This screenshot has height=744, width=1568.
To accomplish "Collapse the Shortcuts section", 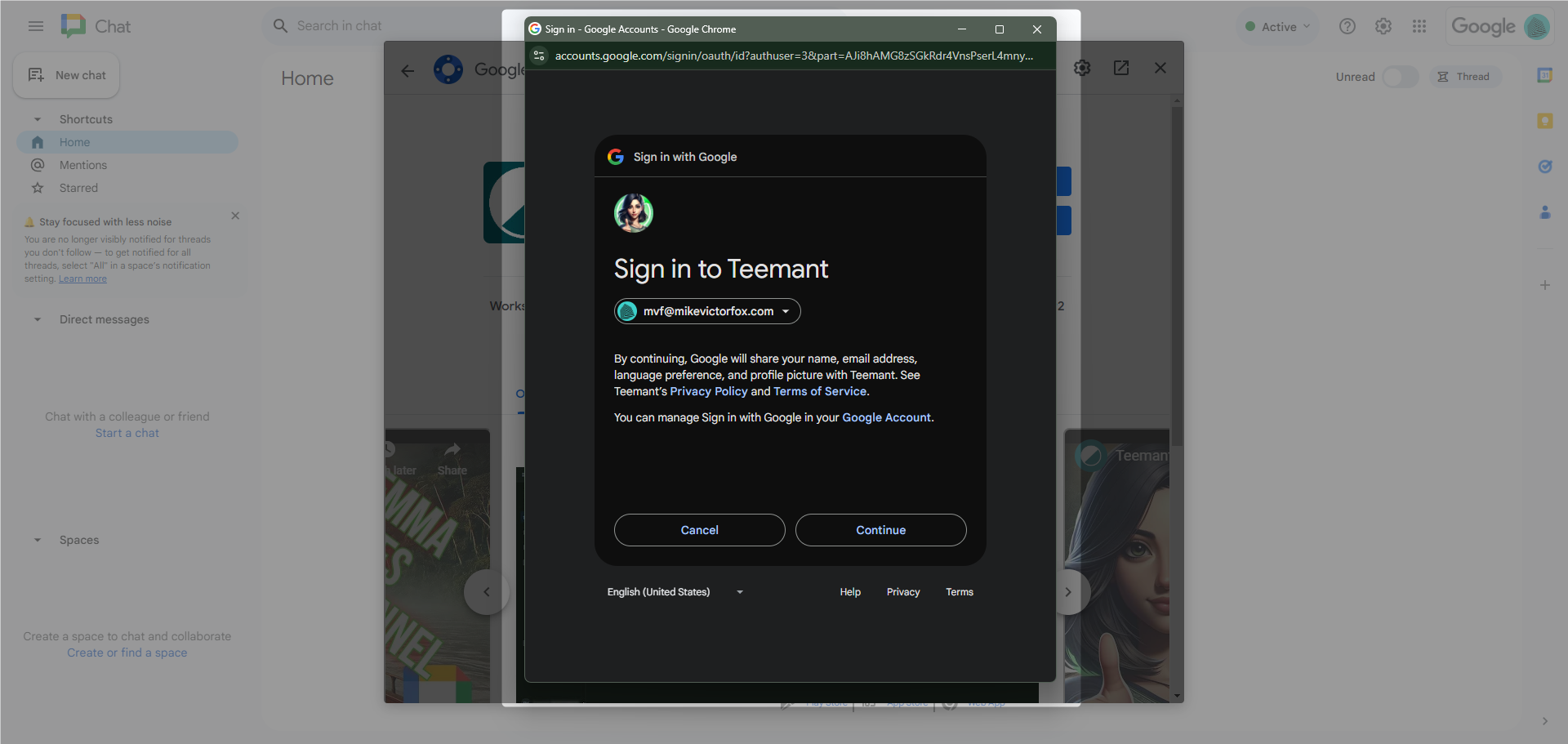I will pyautogui.click(x=38, y=119).
